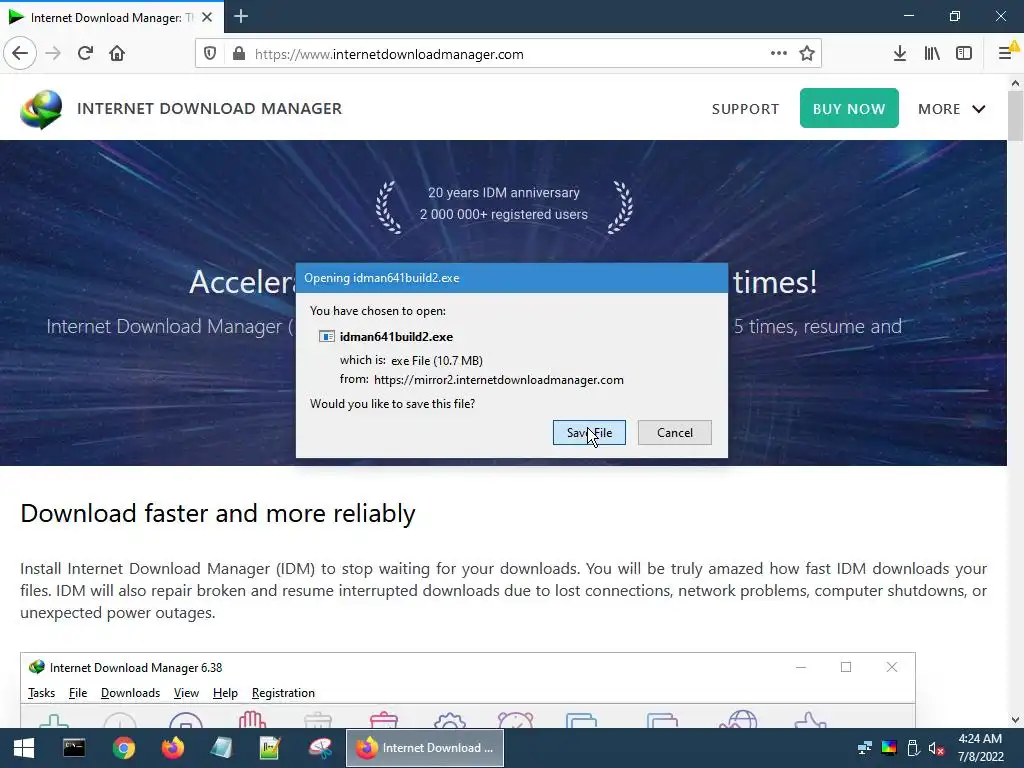Click scrollbar down arrow
Image resolution: width=1024 pixels, height=768 pixels.
coord(1015,720)
